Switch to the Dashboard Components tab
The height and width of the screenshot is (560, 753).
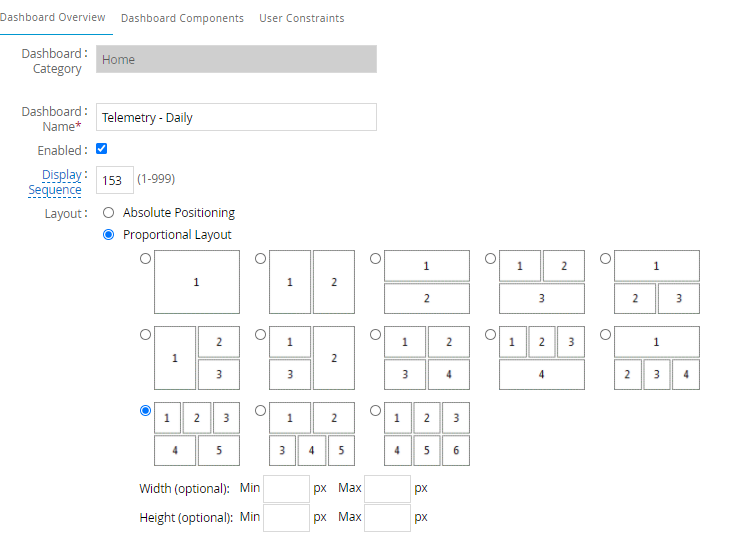click(x=182, y=18)
